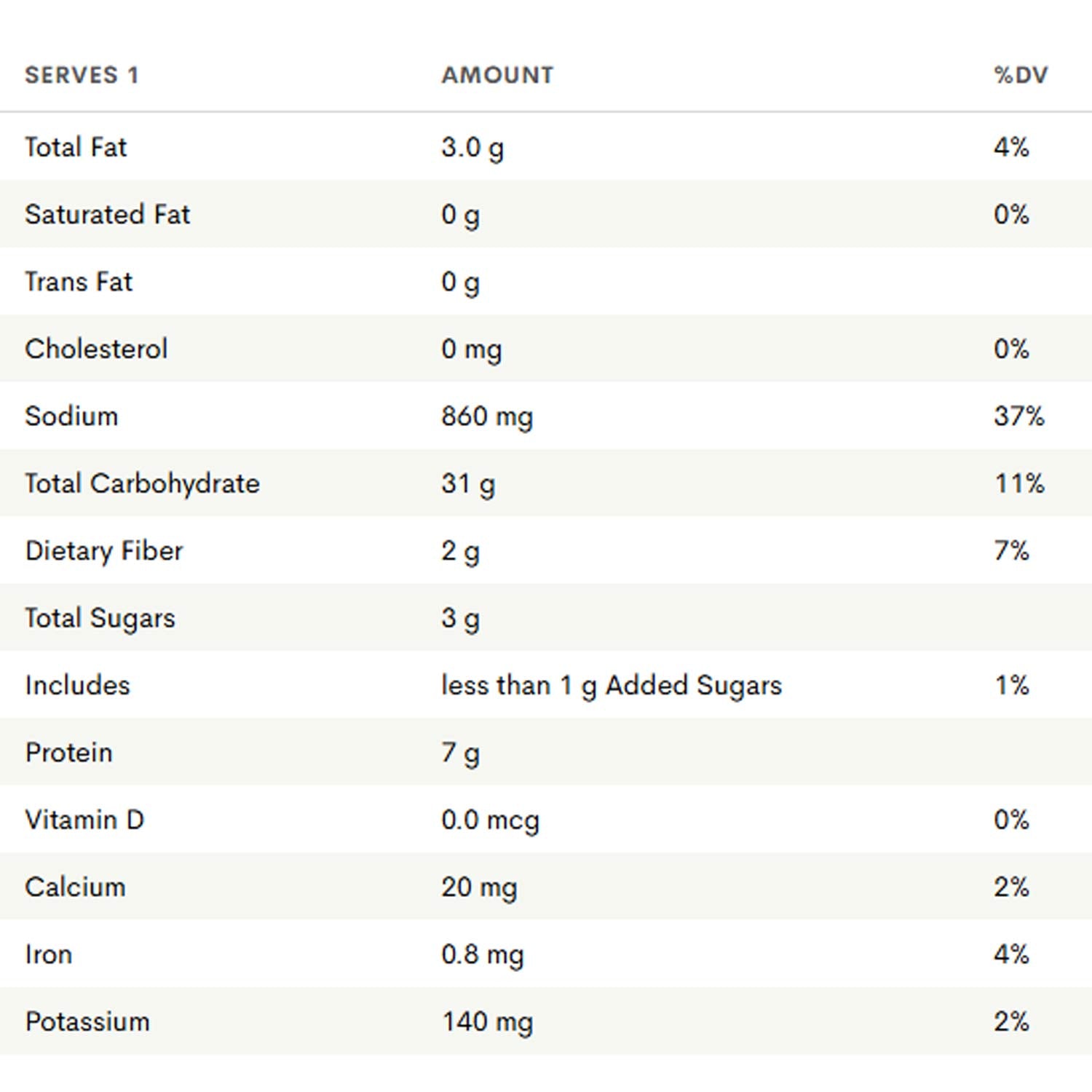Image resolution: width=1092 pixels, height=1092 pixels.
Task: Select the Protein row label
Action: pyautogui.click(x=68, y=753)
